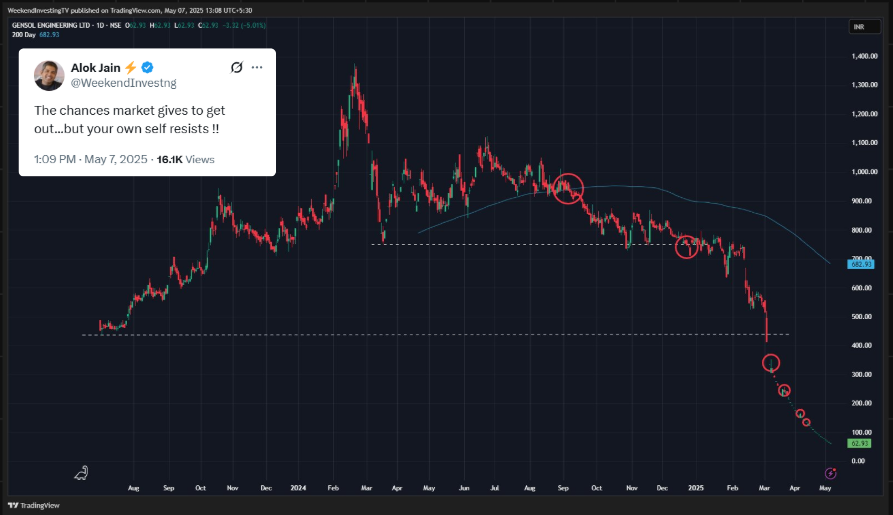Click the tweet timestamp 1:09 PM · May 7, 2025
Viewport: 893px width, 515px height.
click(x=91, y=160)
